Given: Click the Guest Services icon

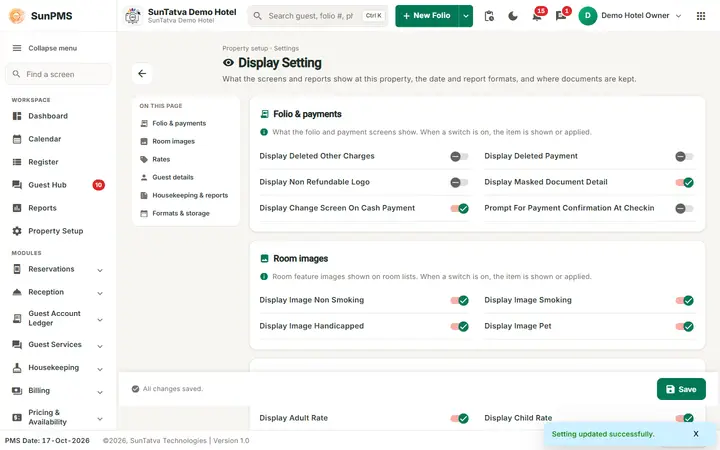Looking at the screenshot, I should click(x=17, y=344).
